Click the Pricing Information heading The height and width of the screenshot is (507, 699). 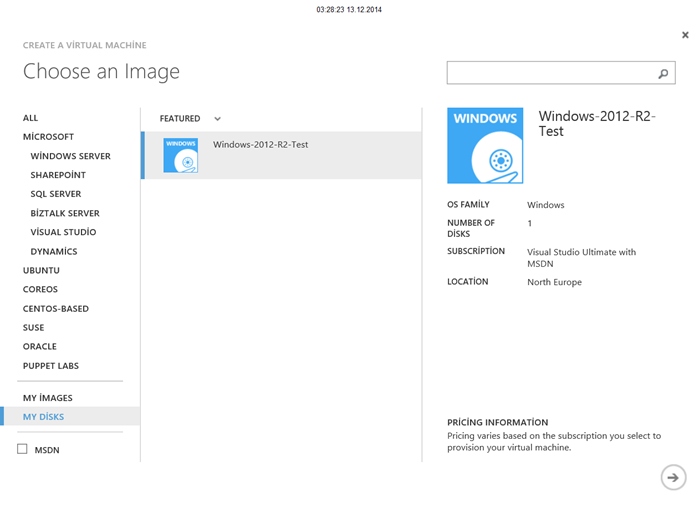[498, 422]
